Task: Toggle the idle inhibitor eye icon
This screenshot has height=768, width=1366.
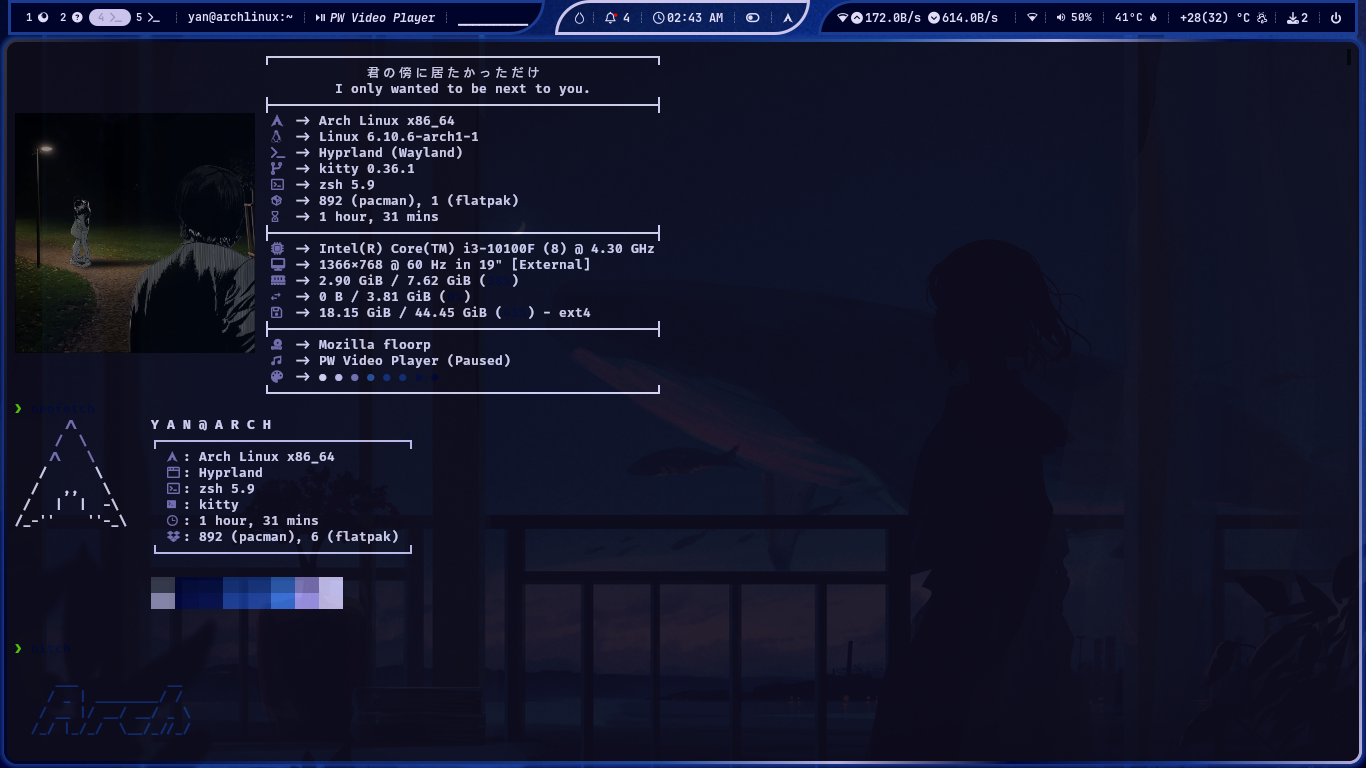Action: point(754,17)
